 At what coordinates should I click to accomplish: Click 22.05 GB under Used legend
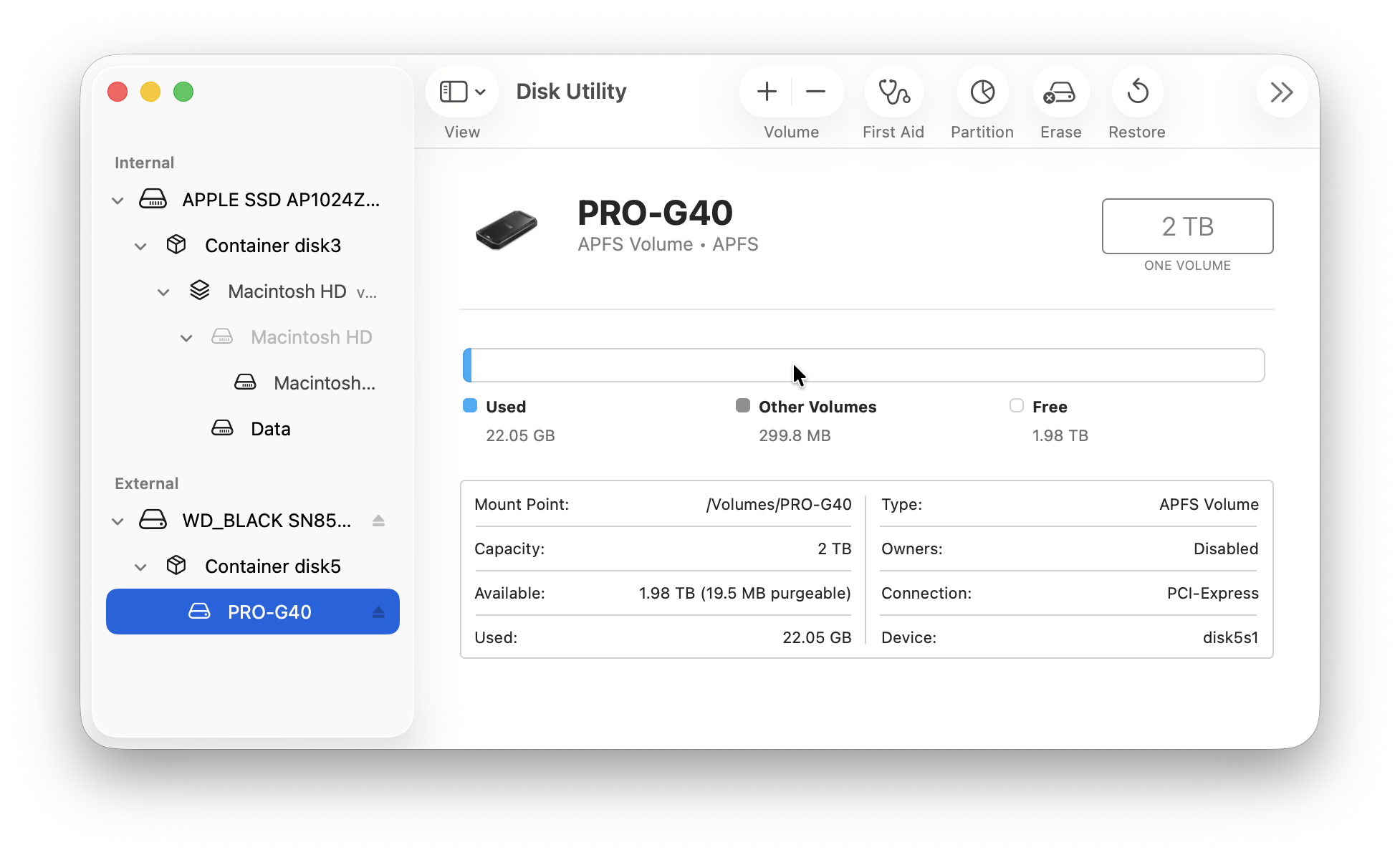[x=520, y=436]
